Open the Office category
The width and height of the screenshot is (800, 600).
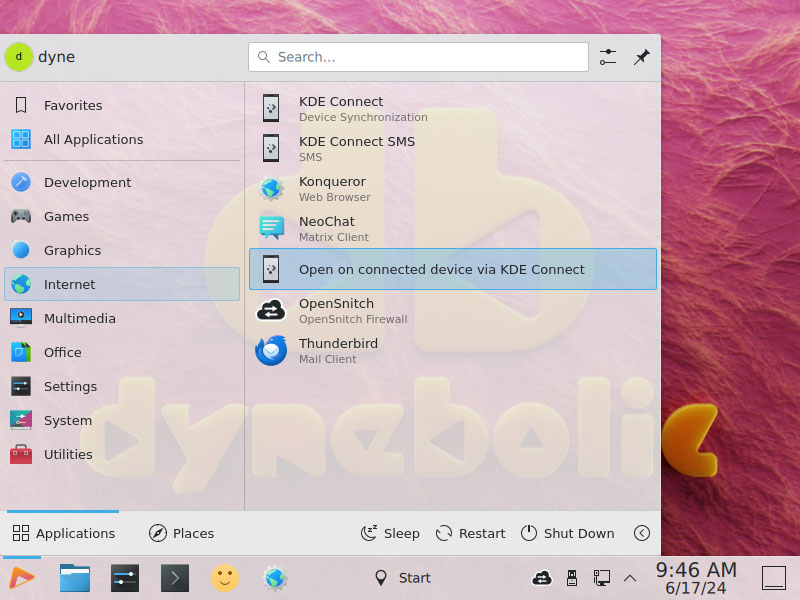click(122, 353)
